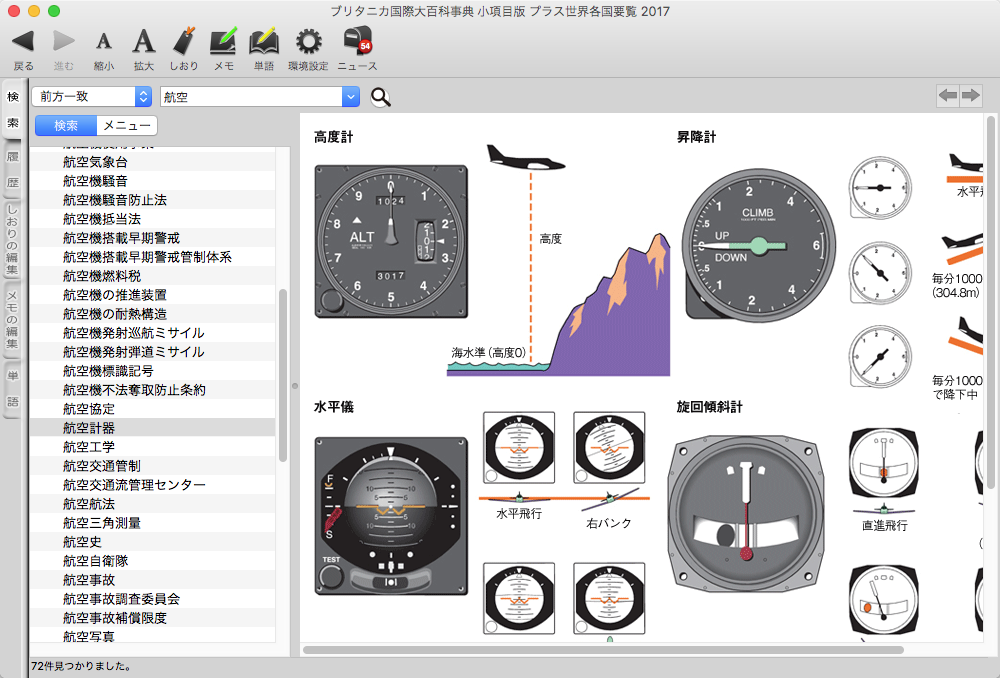
Task: Click the search text field containing 航空
Action: click(x=250, y=97)
